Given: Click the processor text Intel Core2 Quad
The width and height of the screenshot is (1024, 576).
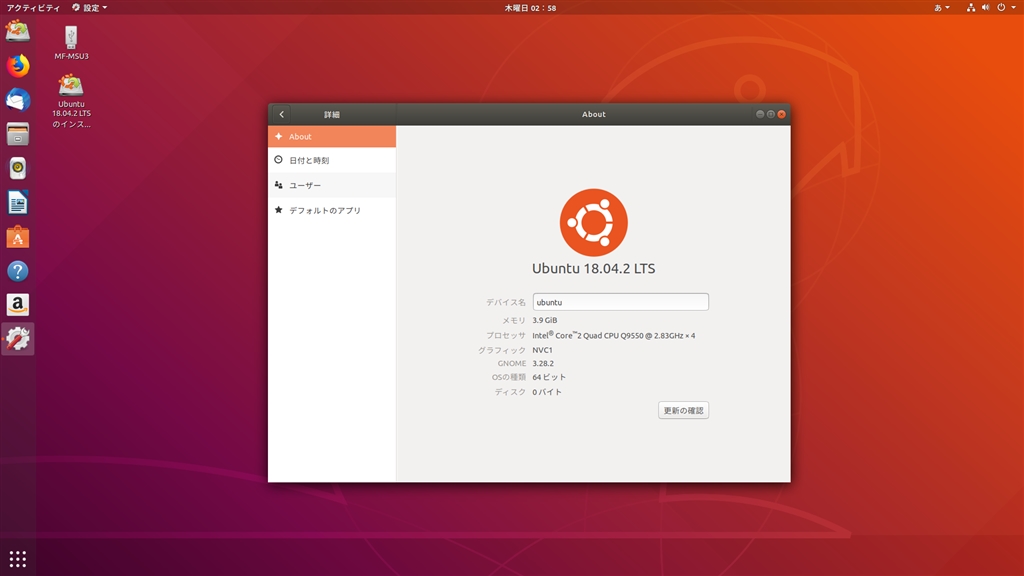Looking at the screenshot, I should pos(614,335).
